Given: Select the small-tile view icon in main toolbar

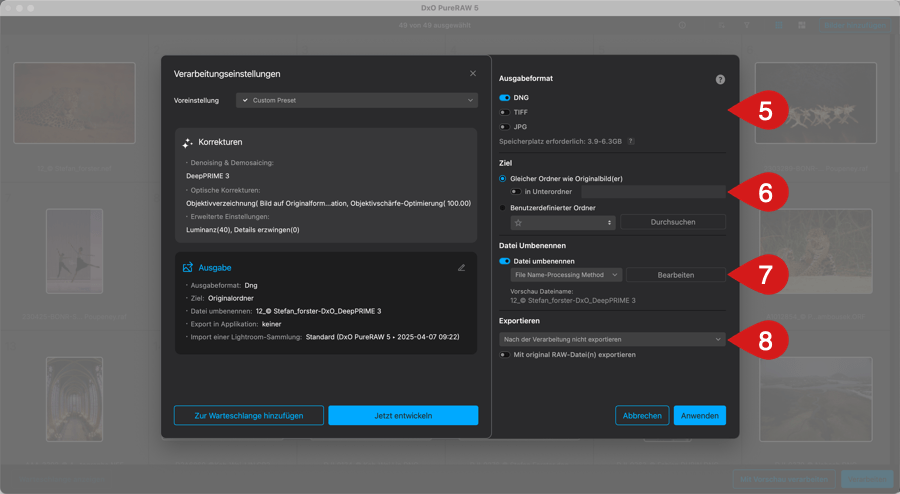Looking at the screenshot, I should click(802, 25).
